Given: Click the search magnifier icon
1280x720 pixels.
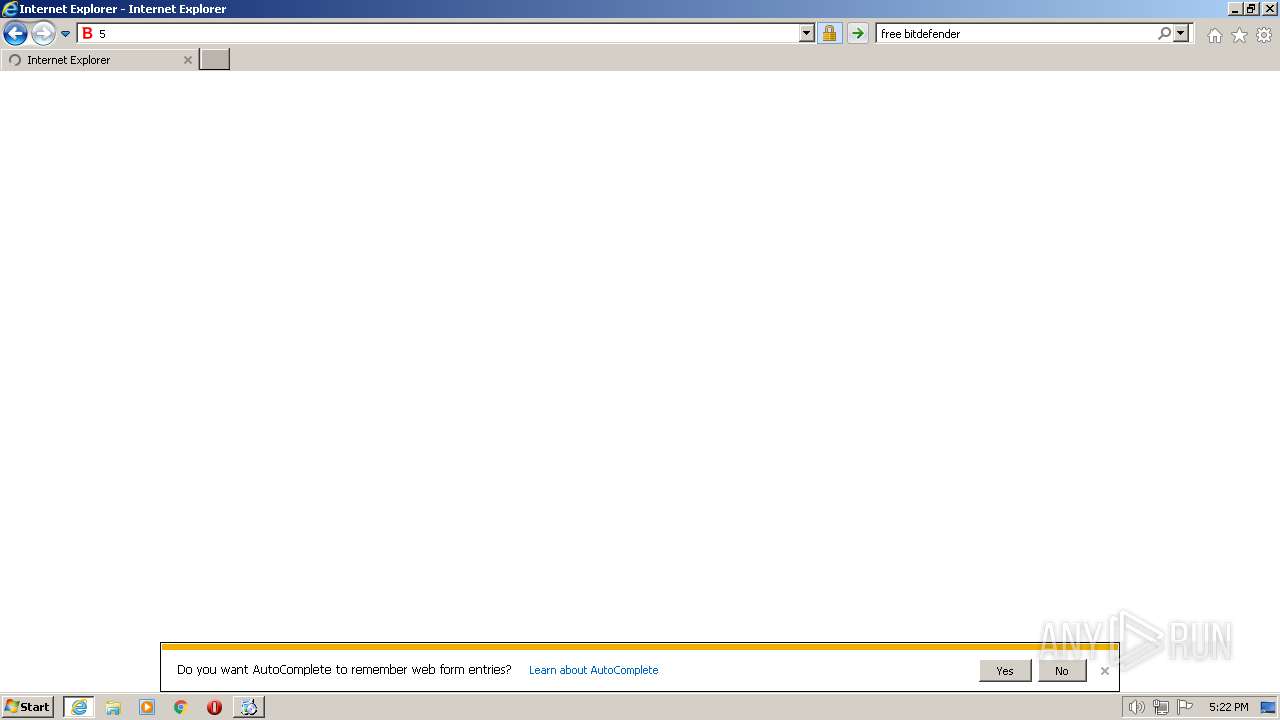Looking at the screenshot, I should (1164, 33).
